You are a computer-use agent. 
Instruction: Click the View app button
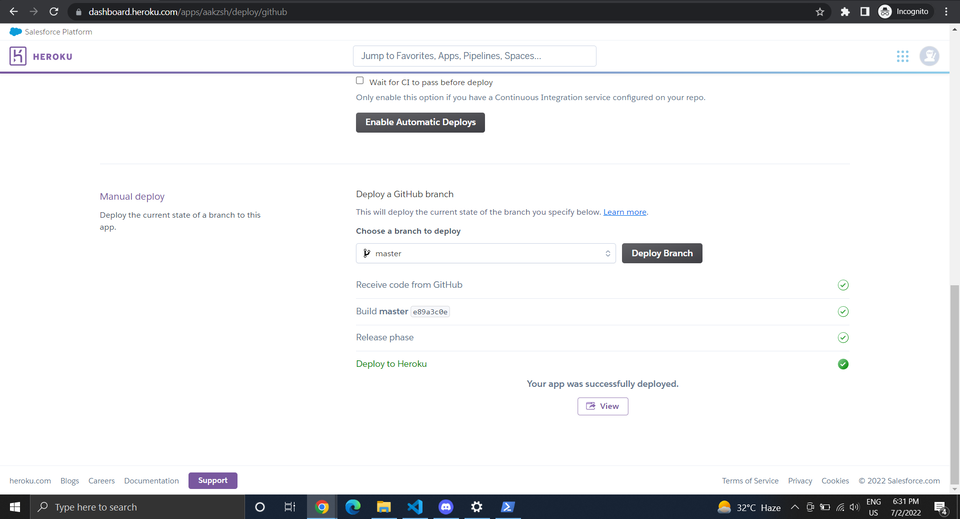[x=602, y=406]
